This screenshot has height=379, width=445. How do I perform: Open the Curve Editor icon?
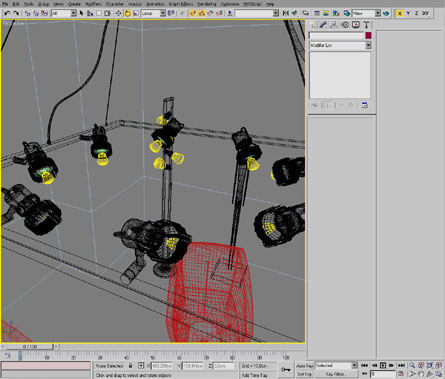pos(317,13)
